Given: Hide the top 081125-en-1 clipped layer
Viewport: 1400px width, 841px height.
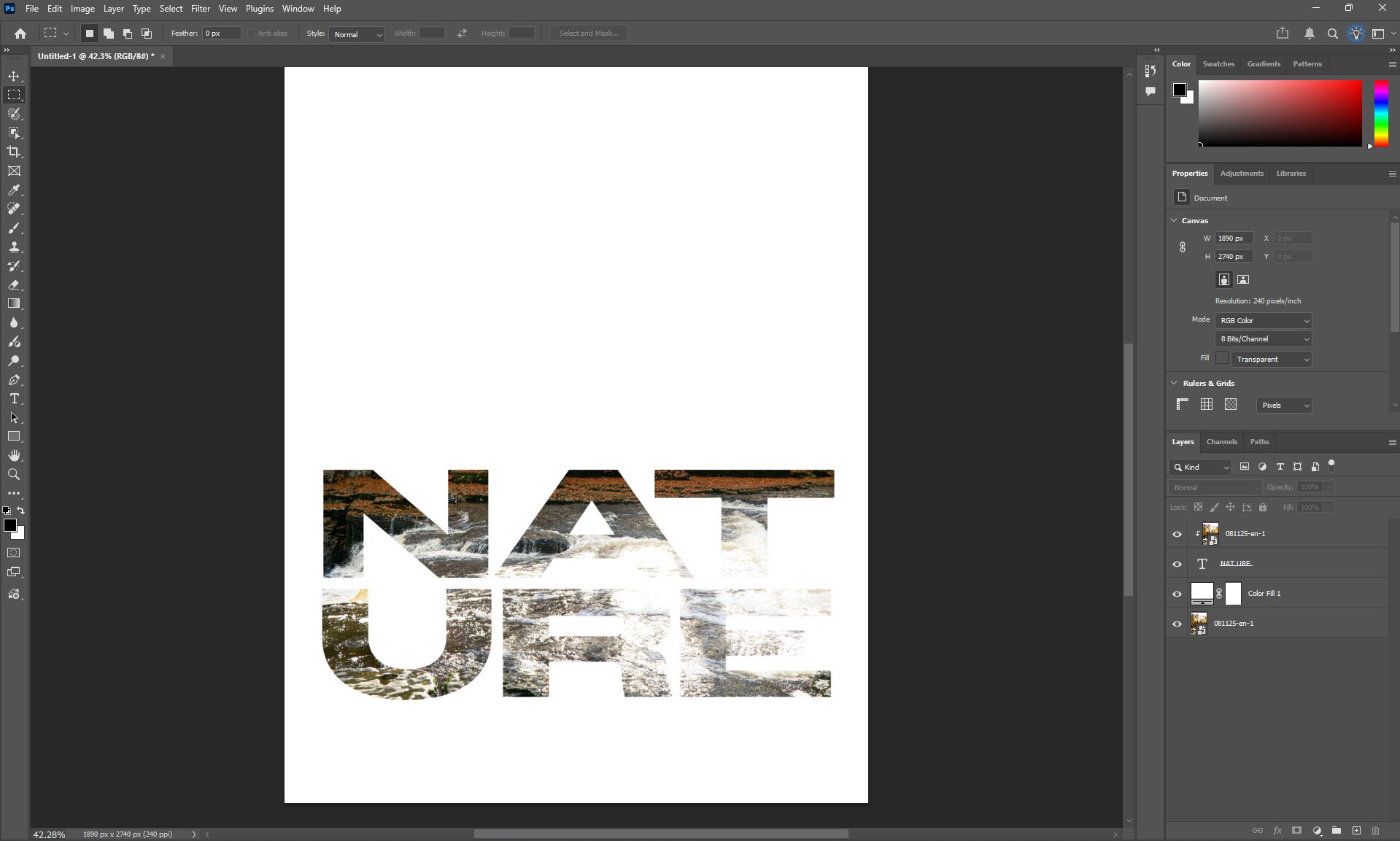Looking at the screenshot, I should coord(1177,534).
